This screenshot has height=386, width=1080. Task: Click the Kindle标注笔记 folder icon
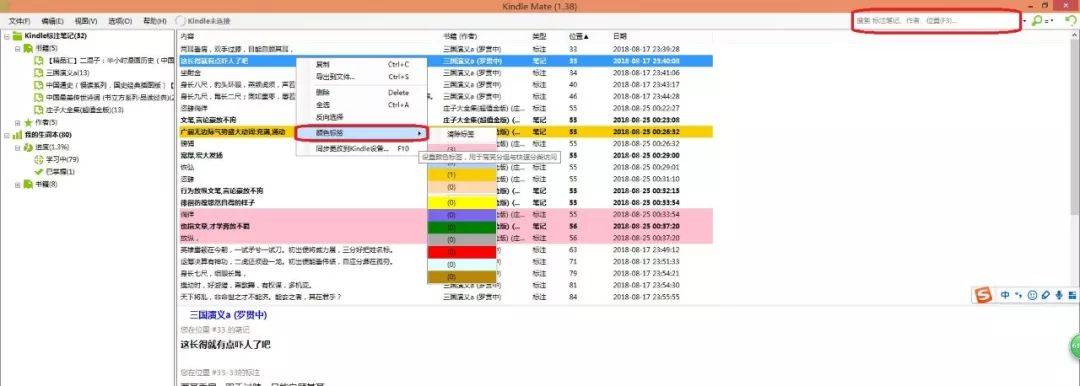click(x=17, y=36)
